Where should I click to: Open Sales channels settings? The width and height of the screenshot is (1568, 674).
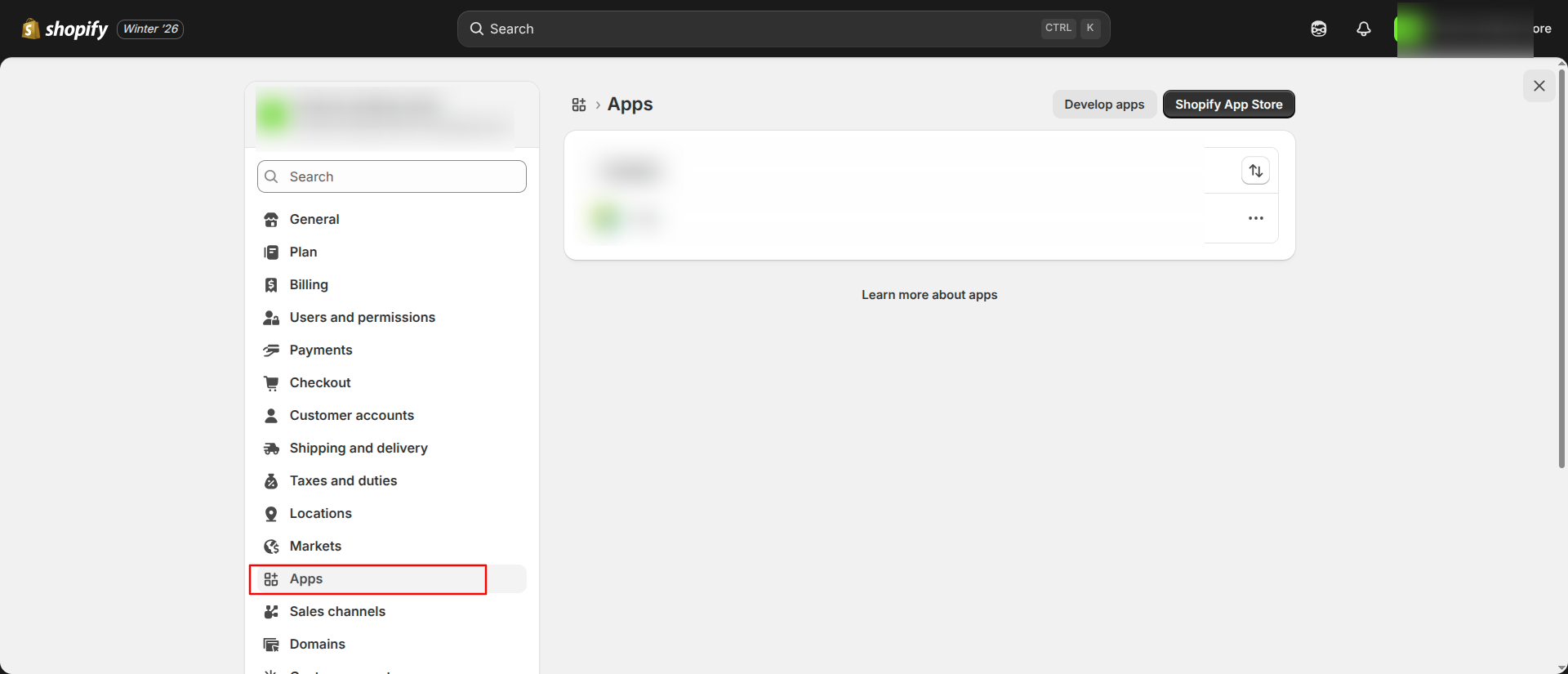pos(337,611)
